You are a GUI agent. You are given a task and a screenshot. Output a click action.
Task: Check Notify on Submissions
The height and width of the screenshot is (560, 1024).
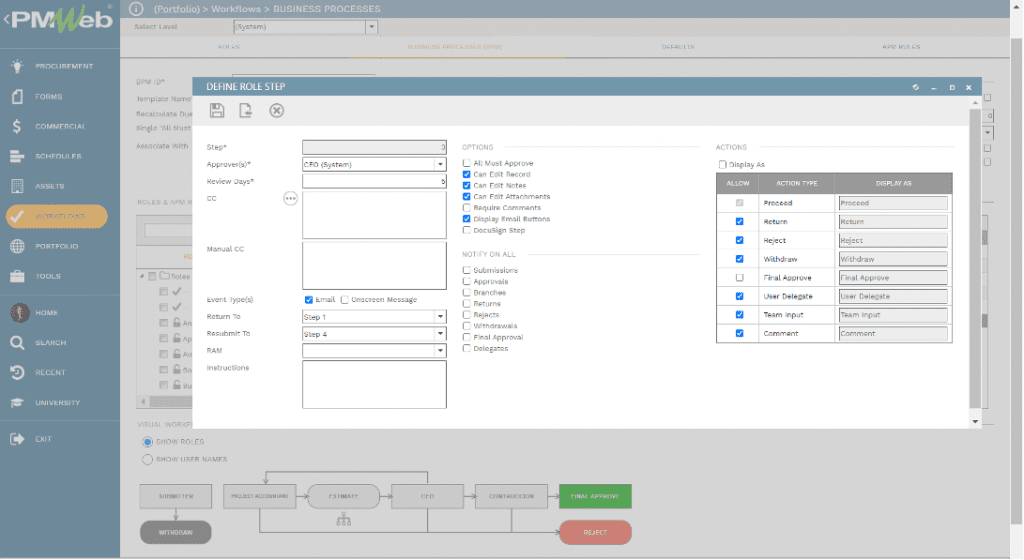466,270
